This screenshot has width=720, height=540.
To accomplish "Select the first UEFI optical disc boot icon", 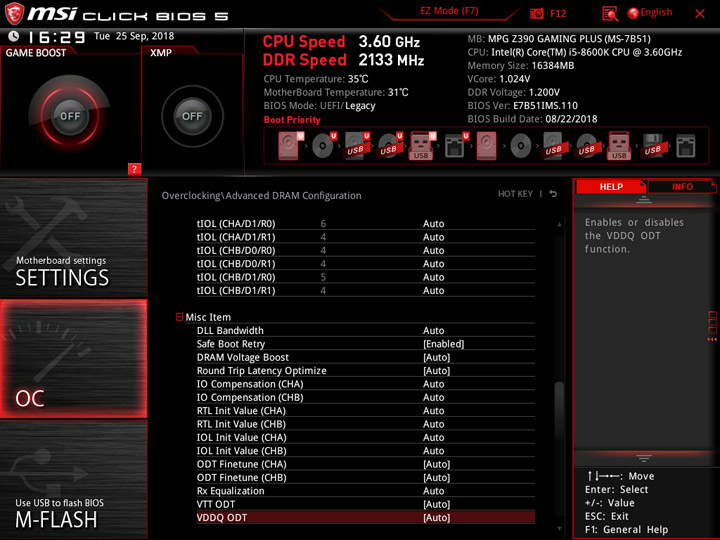I will pyautogui.click(x=323, y=146).
